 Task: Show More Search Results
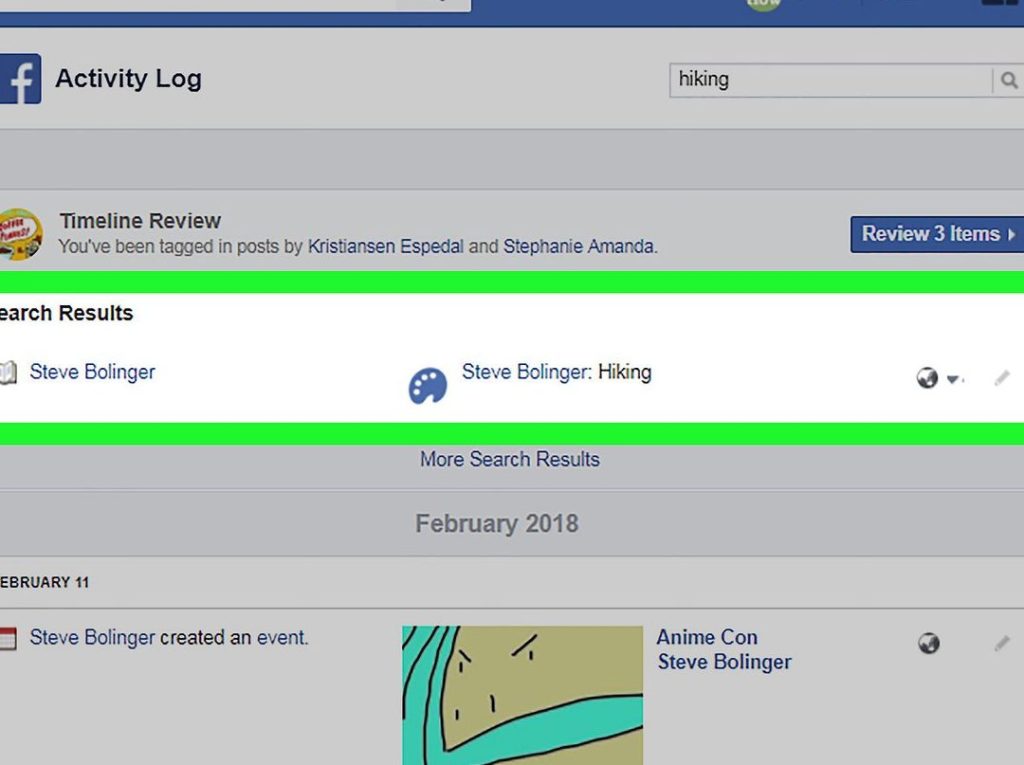[x=509, y=459]
